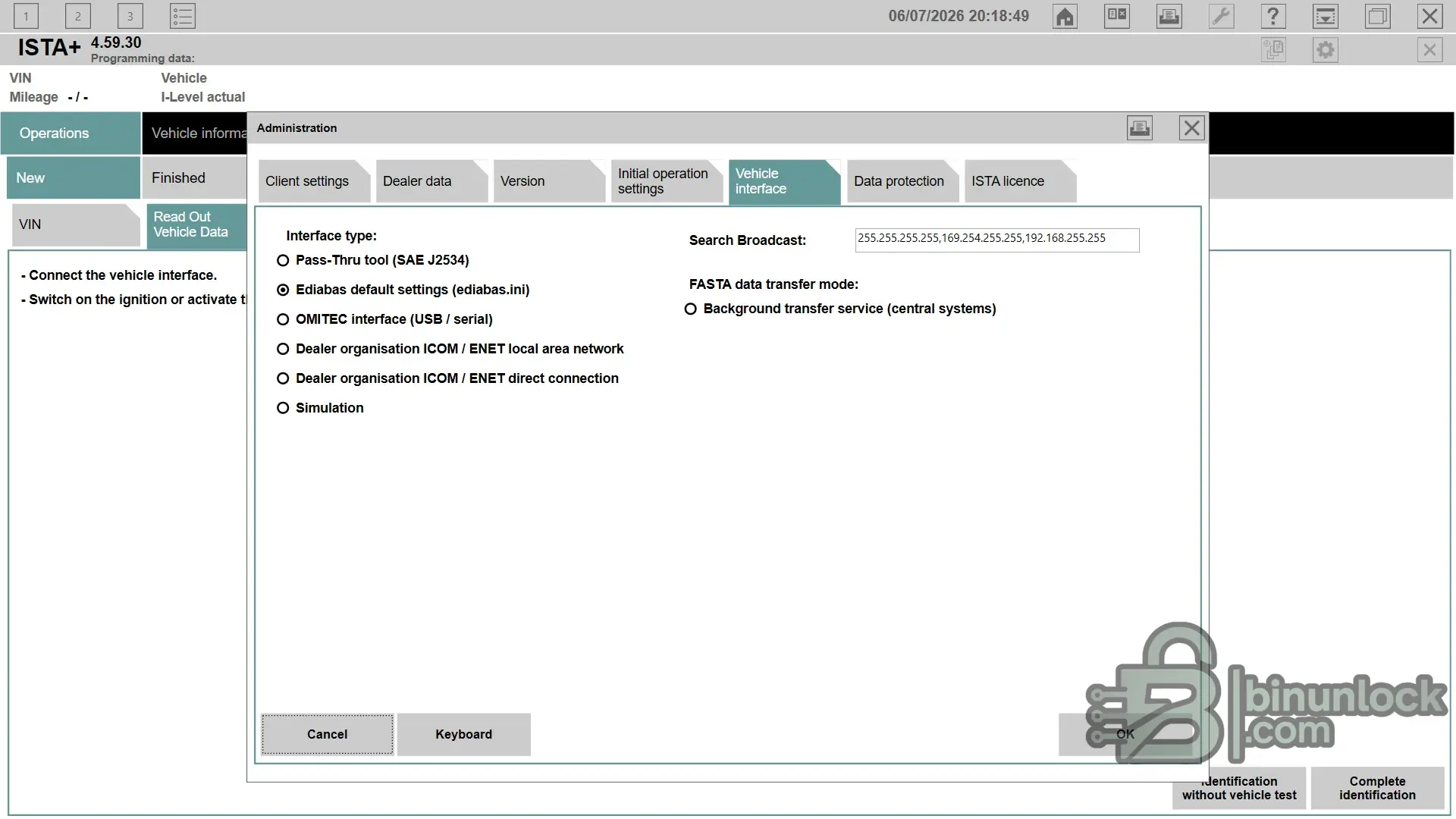The height and width of the screenshot is (819, 1456).
Task: Go to the Home screen icon
Action: tap(1065, 16)
